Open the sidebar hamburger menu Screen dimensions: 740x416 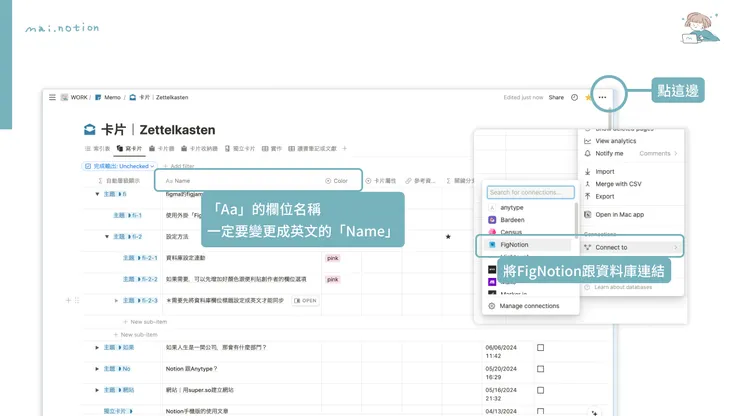pos(52,97)
